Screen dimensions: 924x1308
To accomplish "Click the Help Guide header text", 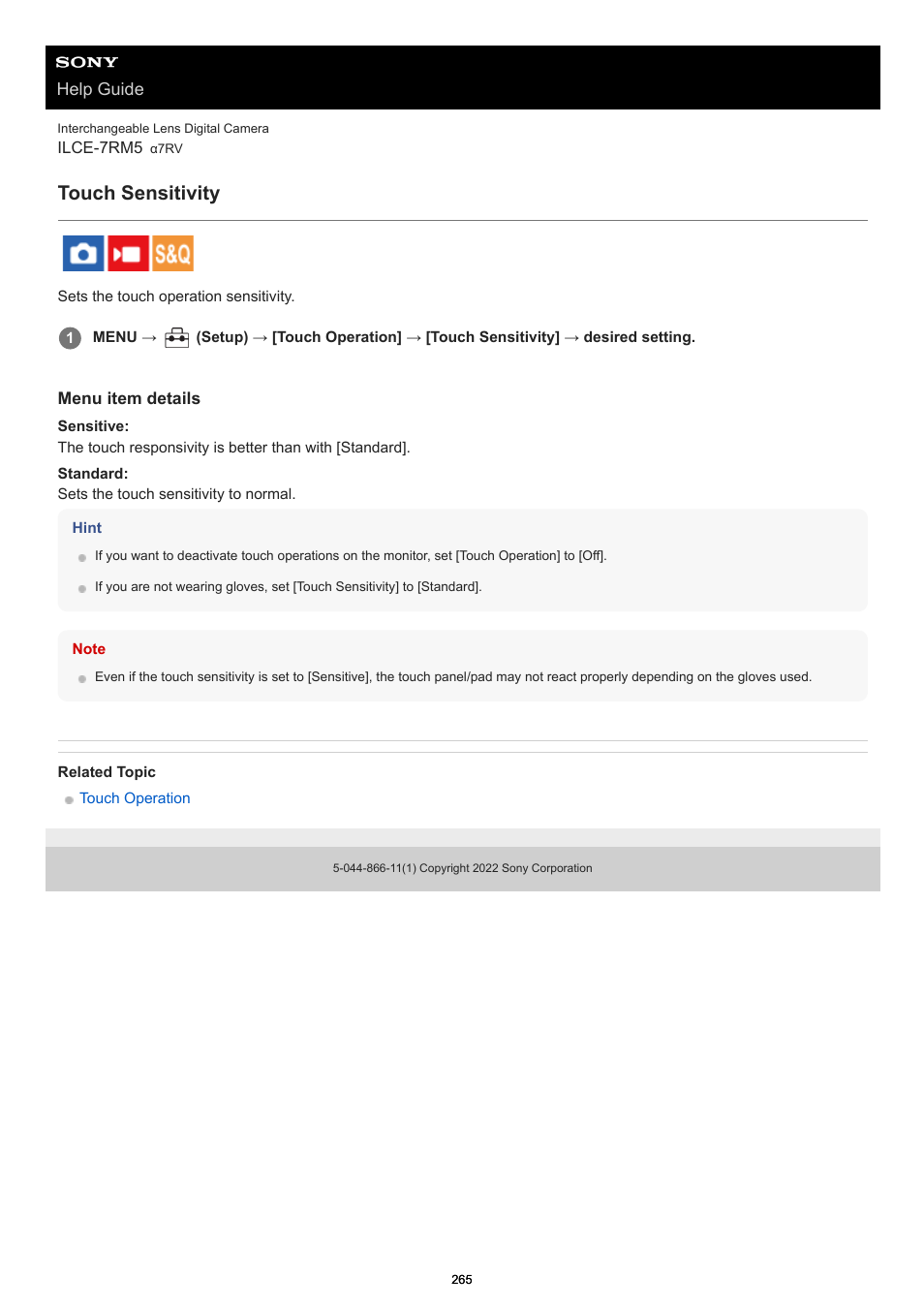I will tap(100, 89).
